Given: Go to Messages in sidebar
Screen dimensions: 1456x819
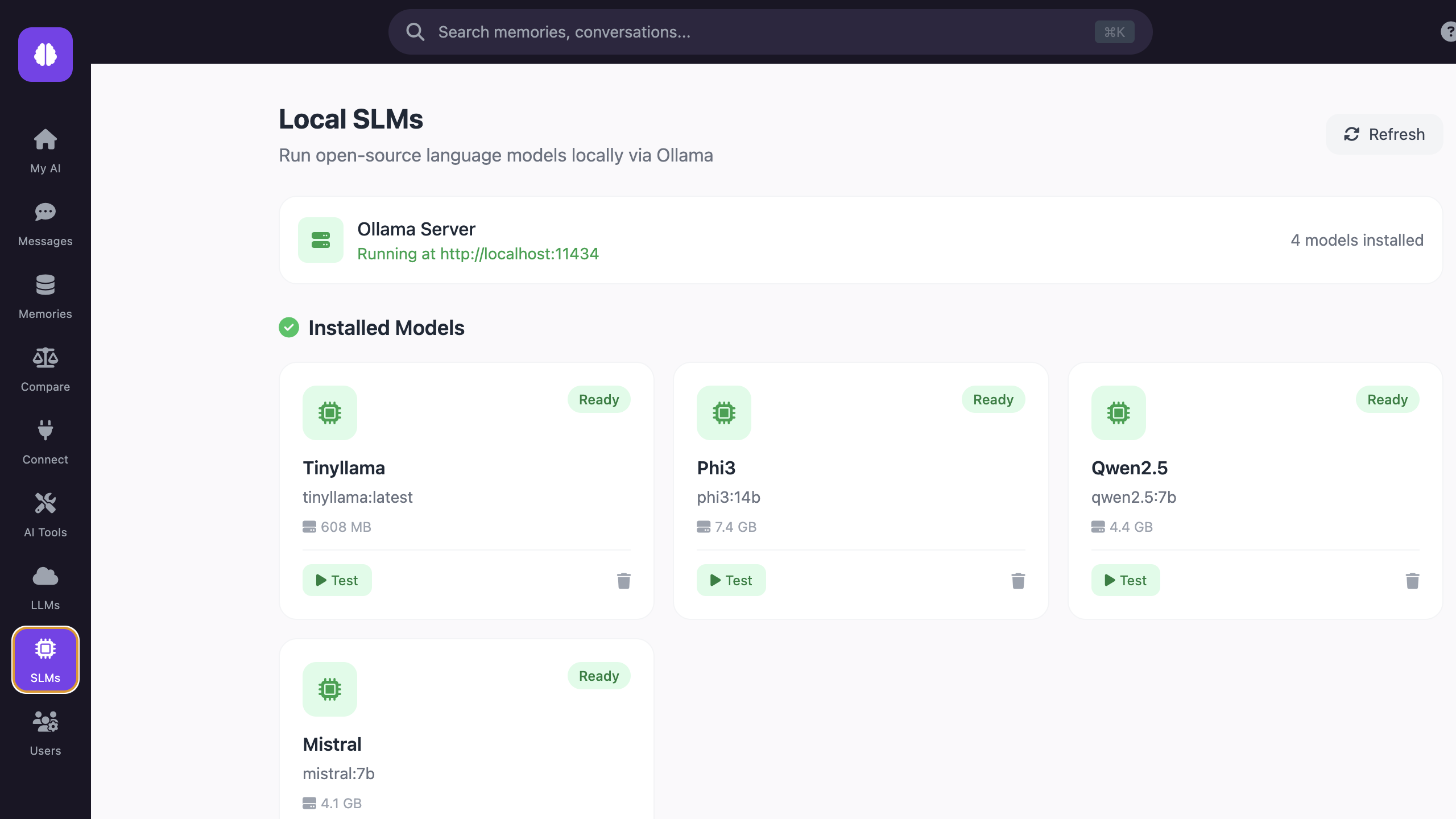Looking at the screenshot, I should coord(45,223).
